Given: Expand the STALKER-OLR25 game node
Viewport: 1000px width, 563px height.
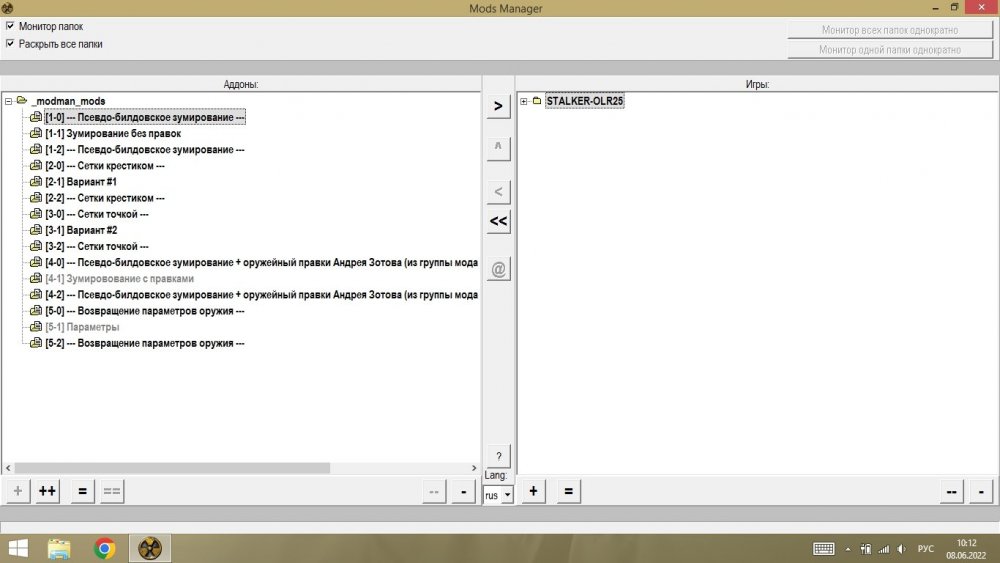Looking at the screenshot, I should pyautogui.click(x=524, y=101).
